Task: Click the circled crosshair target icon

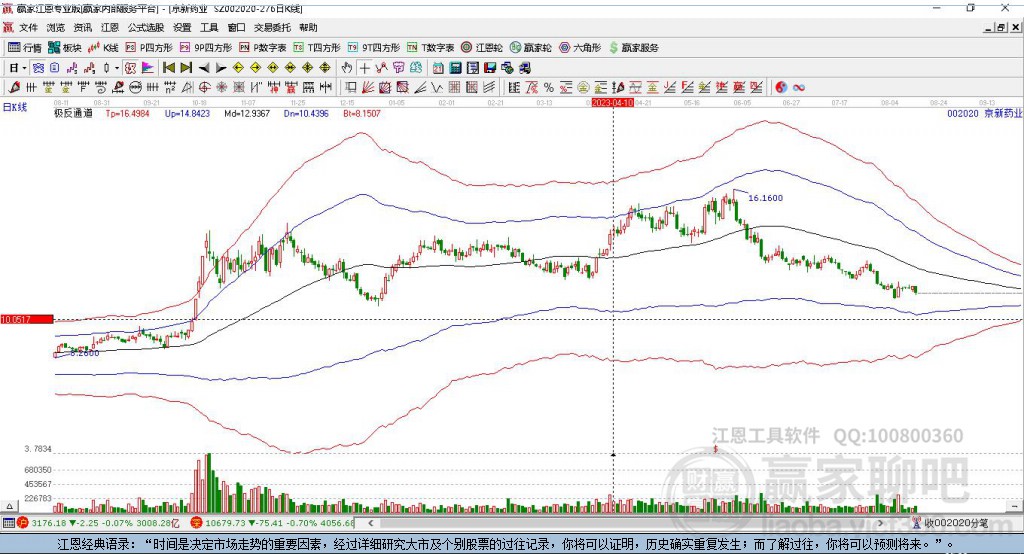Action: coord(204,88)
